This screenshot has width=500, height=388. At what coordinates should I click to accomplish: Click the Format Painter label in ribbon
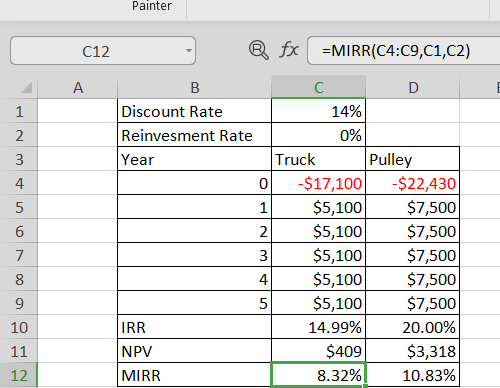[x=152, y=6]
